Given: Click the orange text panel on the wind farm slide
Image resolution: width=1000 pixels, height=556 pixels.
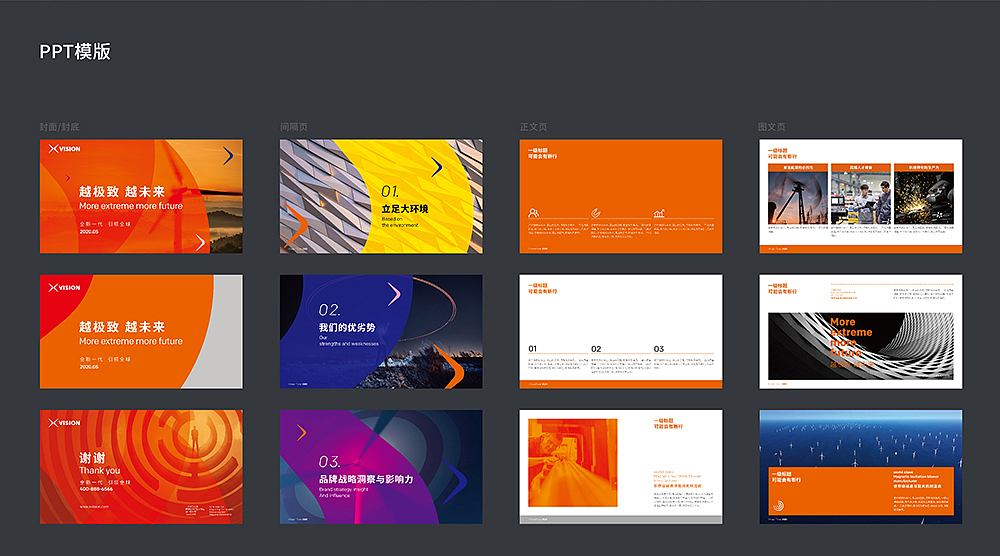Looking at the screenshot, I should (860, 492).
